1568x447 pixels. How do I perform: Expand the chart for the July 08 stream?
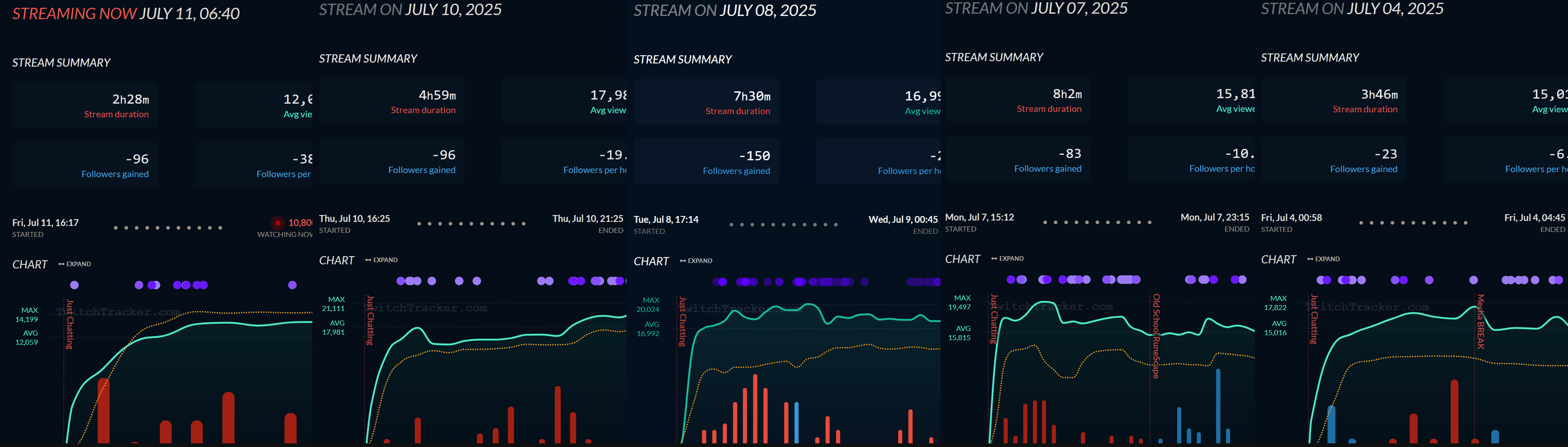[x=696, y=261]
